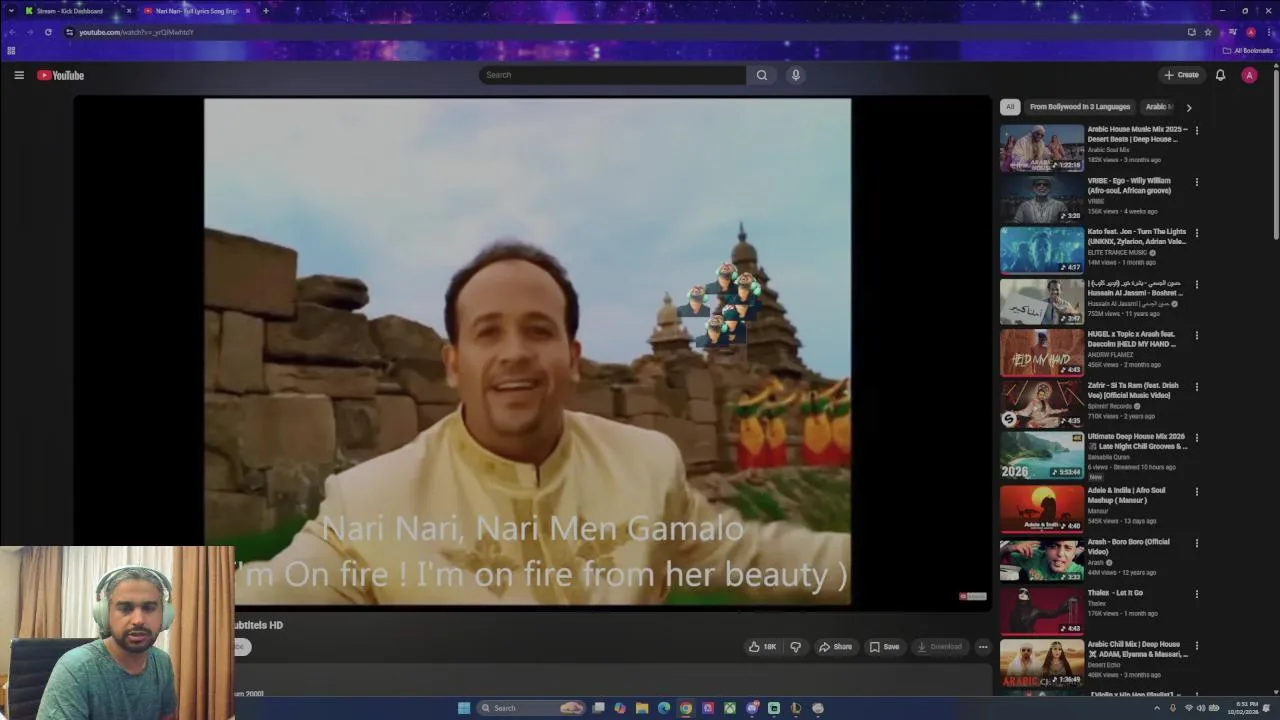This screenshot has width=1280, height=720.
Task: Open the YouTube guide hamburger menu
Action: click(x=19, y=75)
